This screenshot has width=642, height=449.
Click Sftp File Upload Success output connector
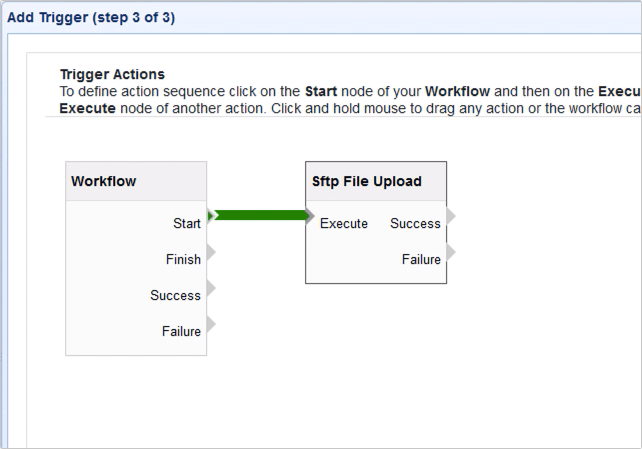click(451, 216)
